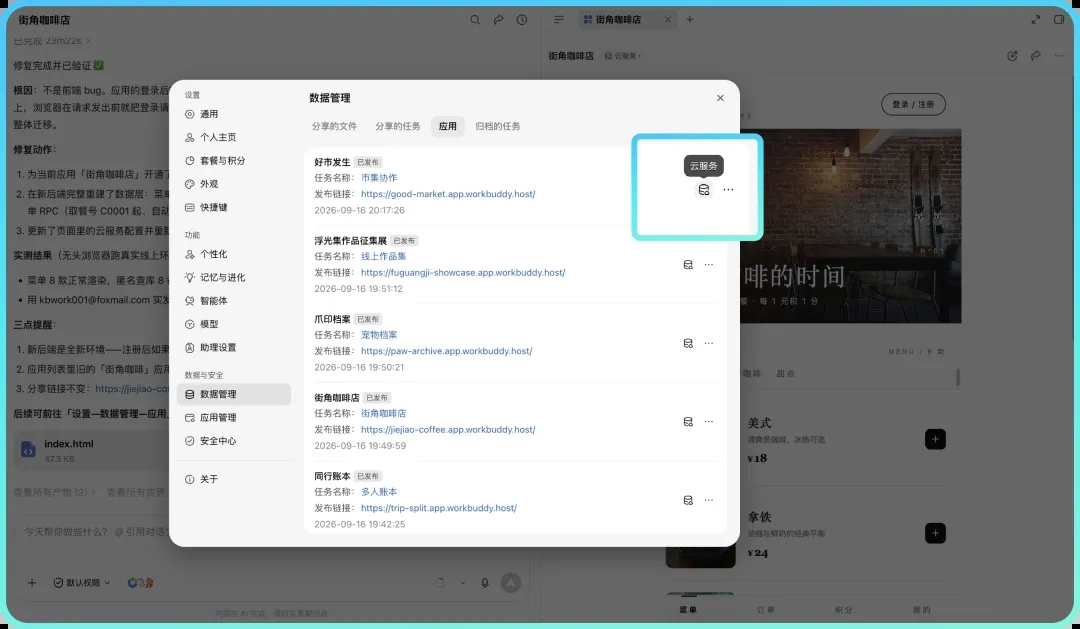The height and width of the screenshot is (629, 1080).
Task: Click cloud service icon for 浮光集作品征集展
Action: coord(687,265)
